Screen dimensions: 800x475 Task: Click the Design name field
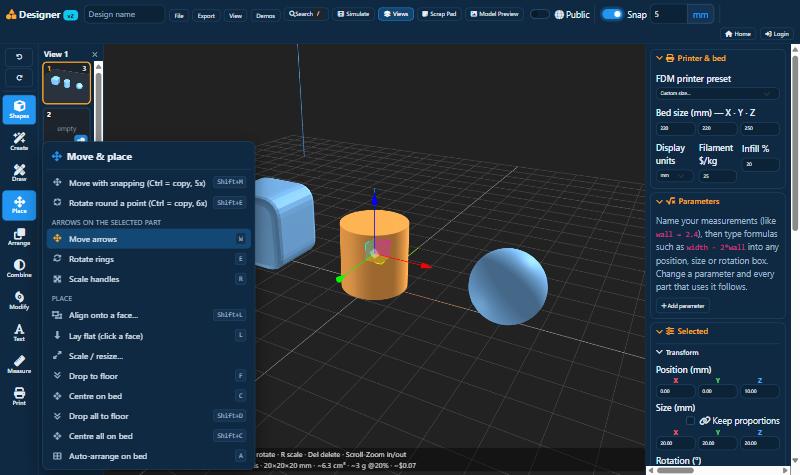[124, 14]
